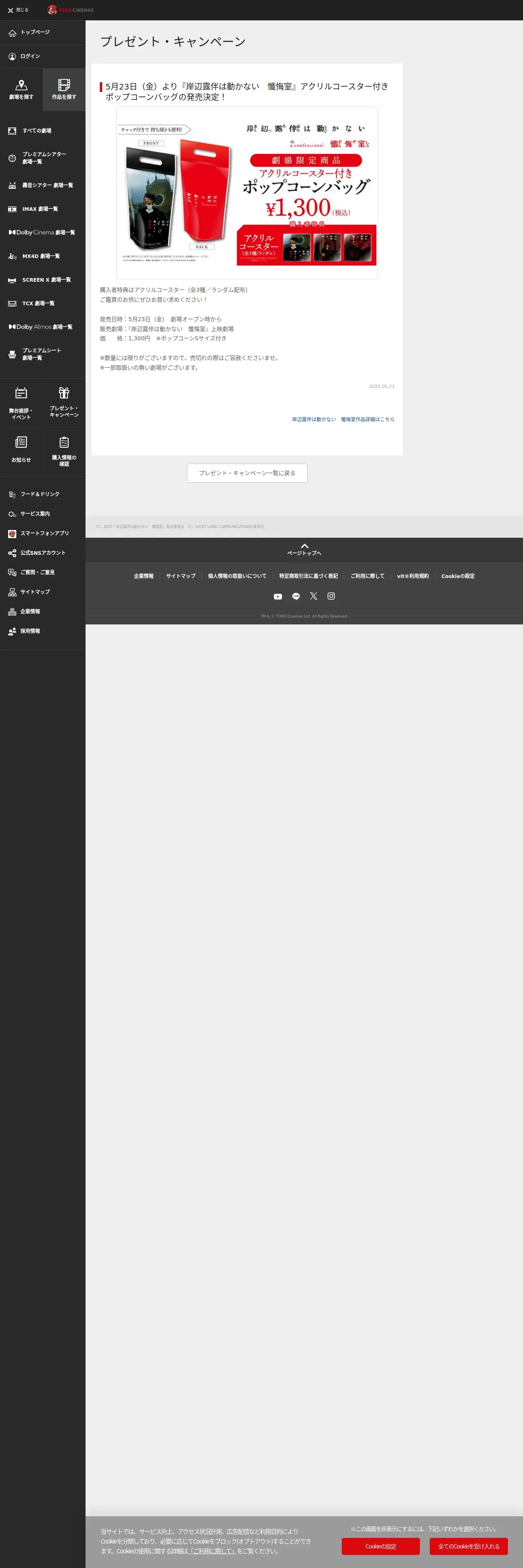Open the LINE icon in footer
This screenshot has height=1568, width=523.
296,596
